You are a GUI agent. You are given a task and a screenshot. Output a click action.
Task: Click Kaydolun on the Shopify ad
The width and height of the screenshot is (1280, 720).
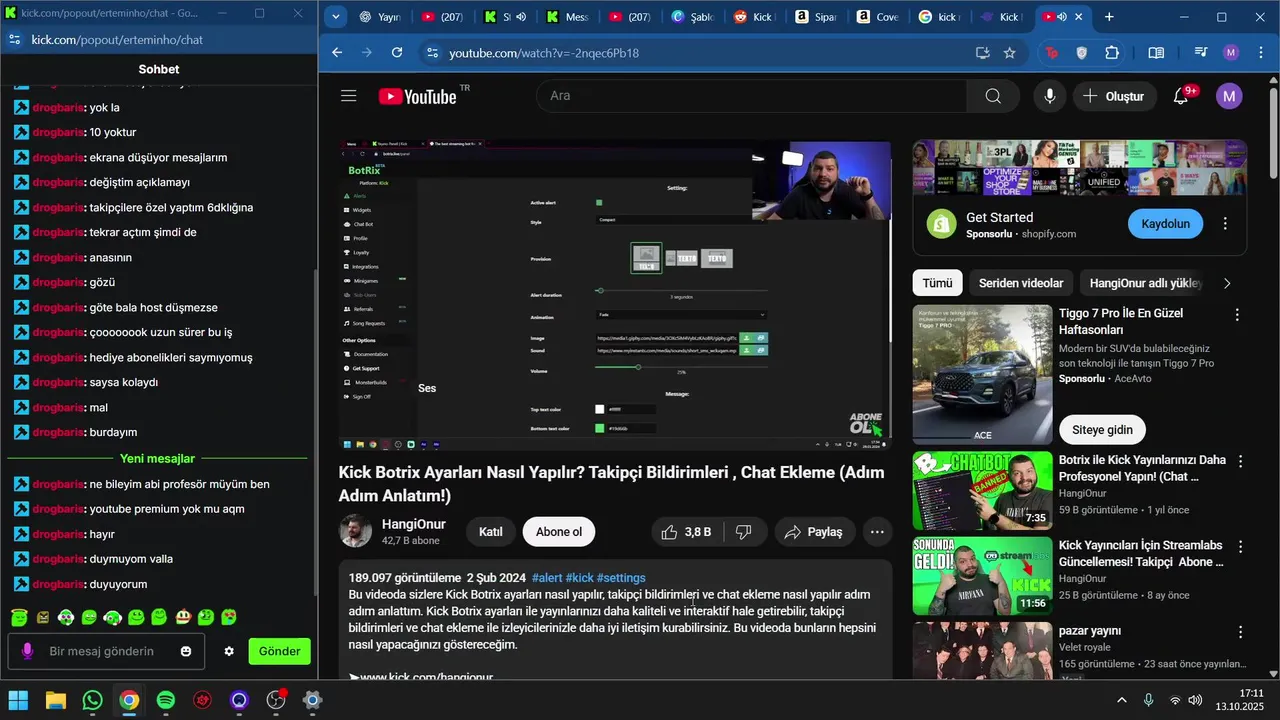pos(1166,224)
